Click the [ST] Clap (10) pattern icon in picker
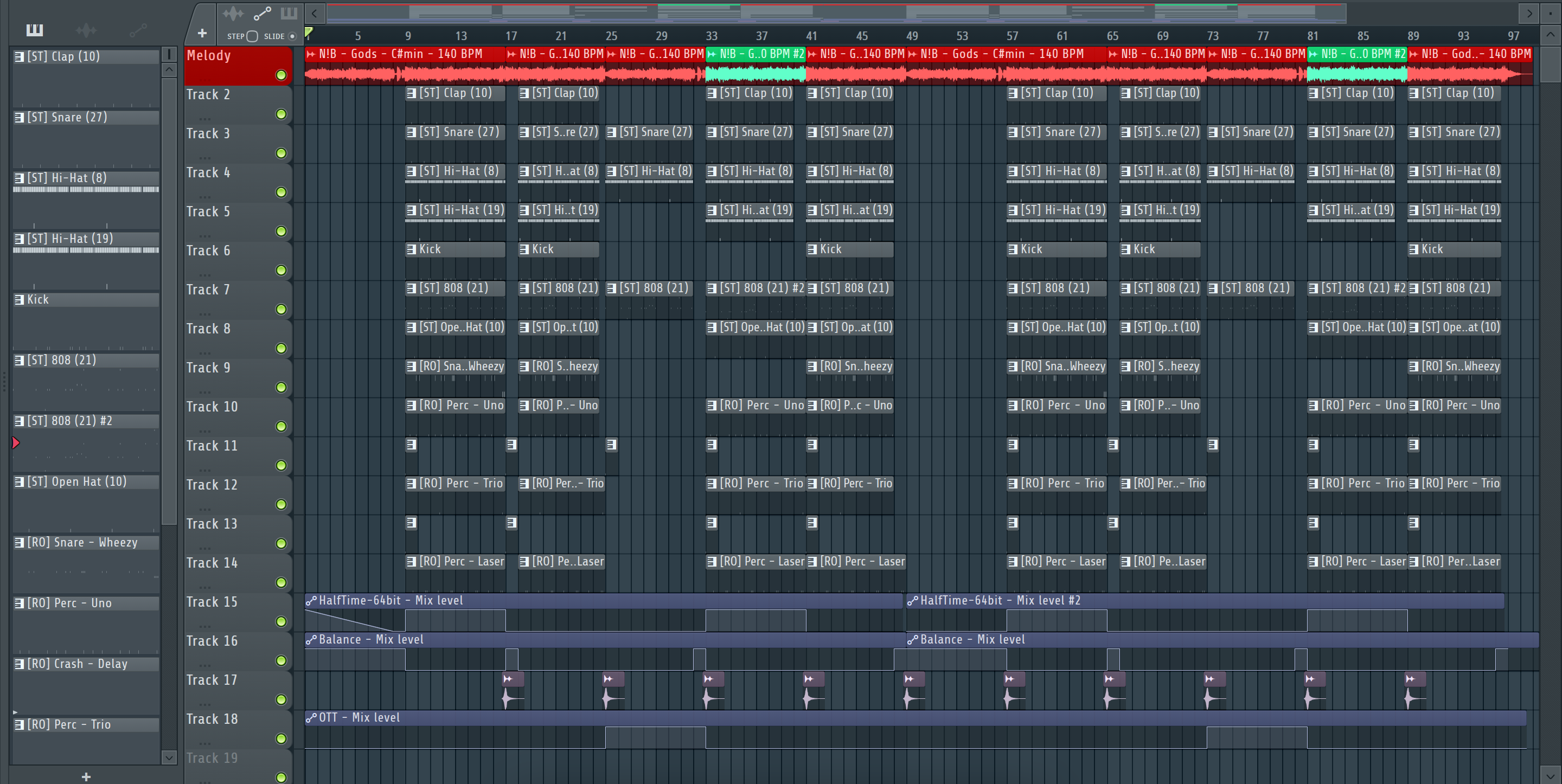Image resolution: width=1562 pixels, height=784 pixels. click(20, 57)
